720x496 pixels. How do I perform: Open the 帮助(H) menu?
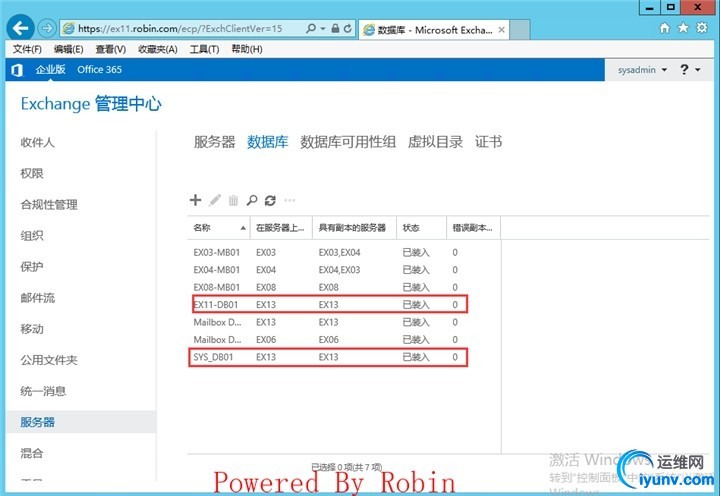247,49
